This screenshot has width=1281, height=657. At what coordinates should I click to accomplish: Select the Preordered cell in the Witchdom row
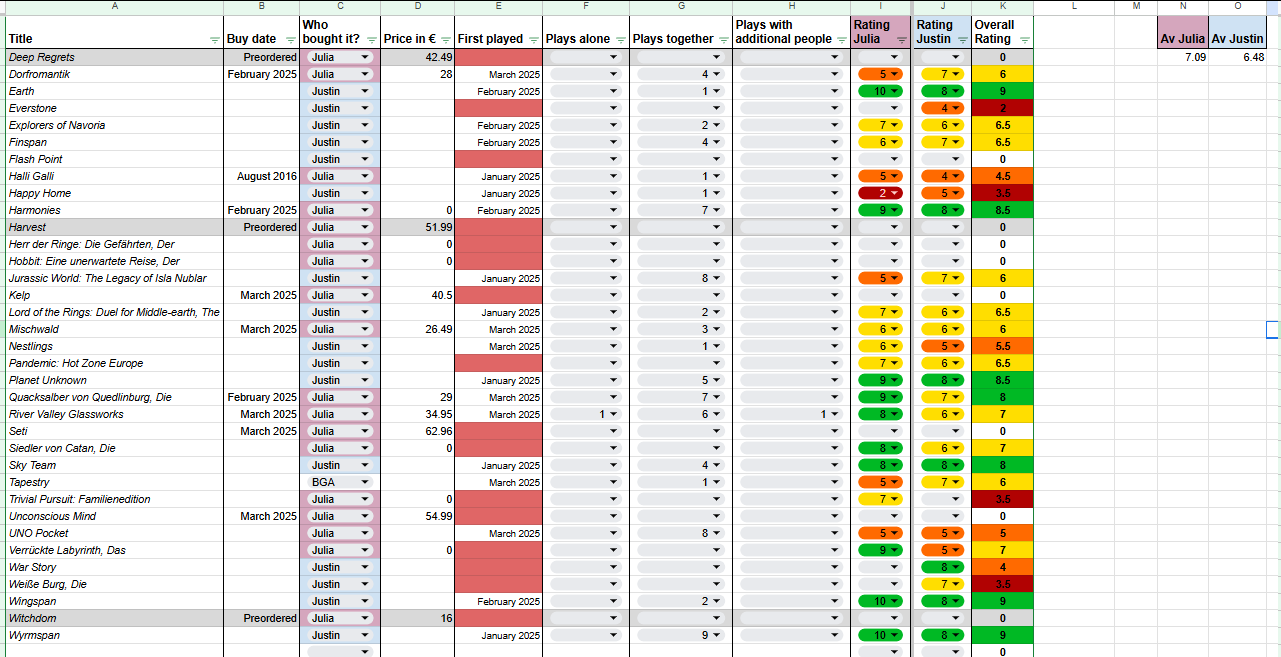click(262, 618)
